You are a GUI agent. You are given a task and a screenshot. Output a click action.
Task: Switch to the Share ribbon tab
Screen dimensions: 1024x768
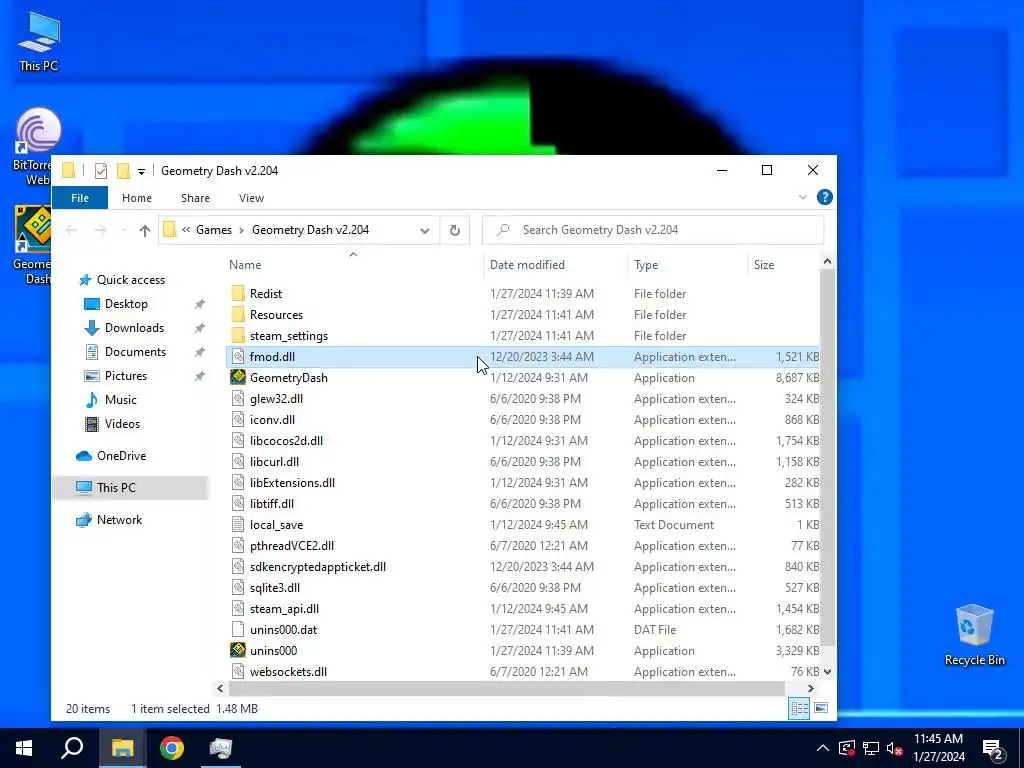[195, 198]
